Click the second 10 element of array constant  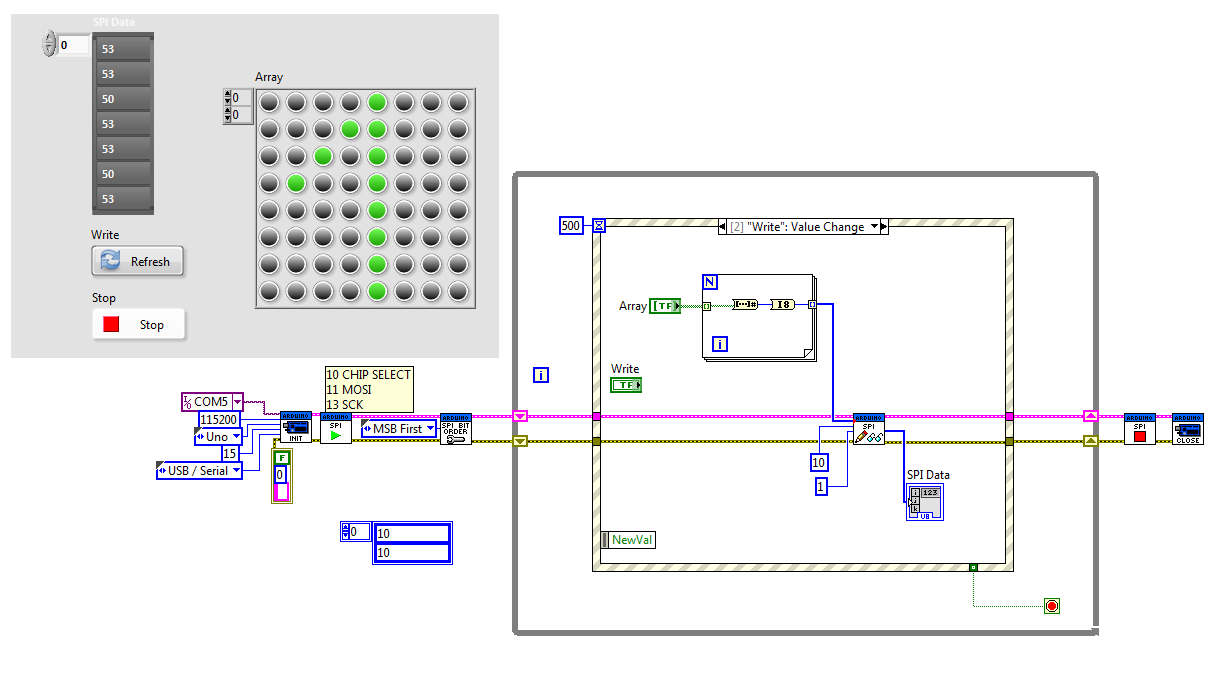click(412, 553)
